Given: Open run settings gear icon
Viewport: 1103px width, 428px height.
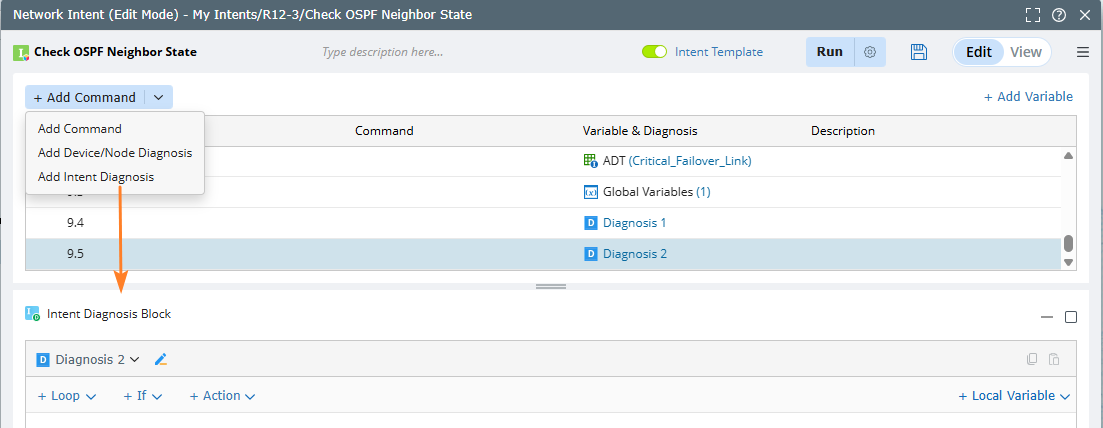Looking at the screenshot, I should pos(870,52).
